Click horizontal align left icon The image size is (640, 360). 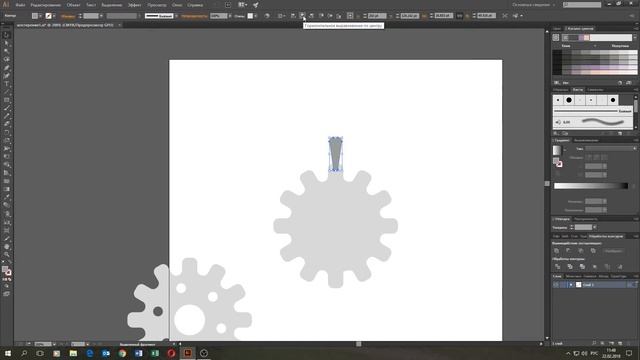tap(293, 16)
